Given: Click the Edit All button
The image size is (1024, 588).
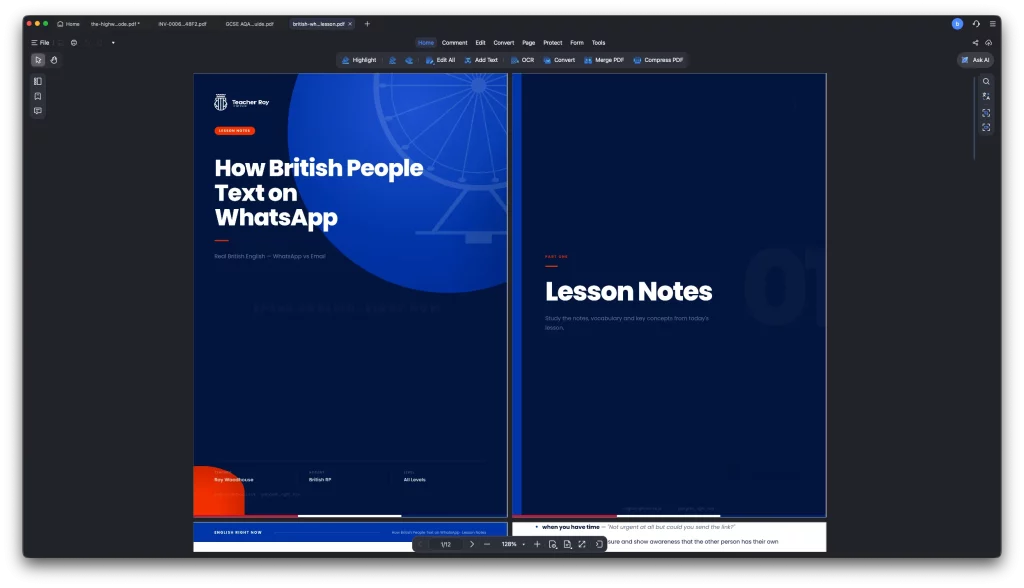Looking at the screenshot, I should pos(441,60).
